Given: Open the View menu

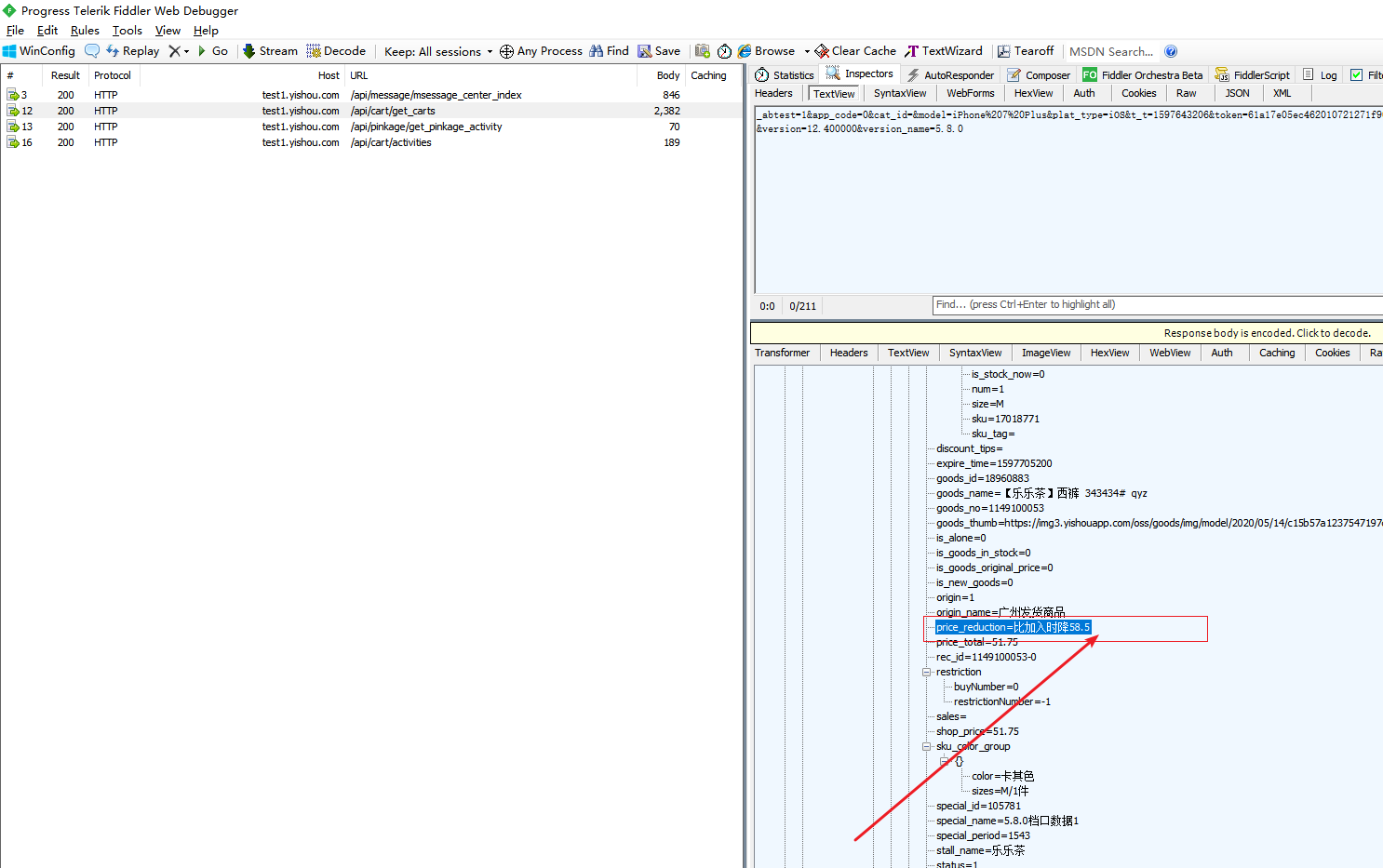Looking at the screenshot, I should tap(168, 31).
